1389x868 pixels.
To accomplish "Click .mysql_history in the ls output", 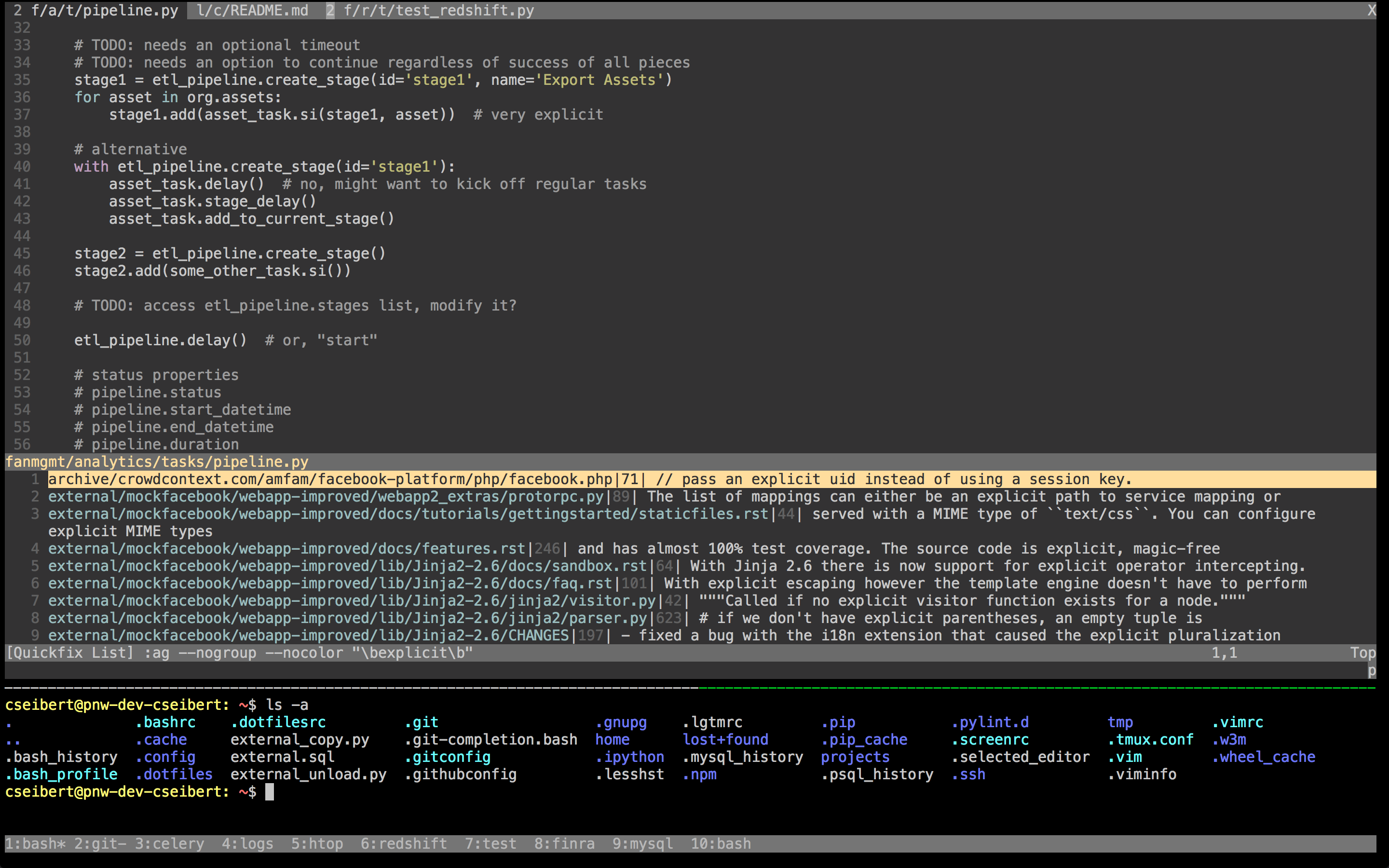I will click(743, 757).
